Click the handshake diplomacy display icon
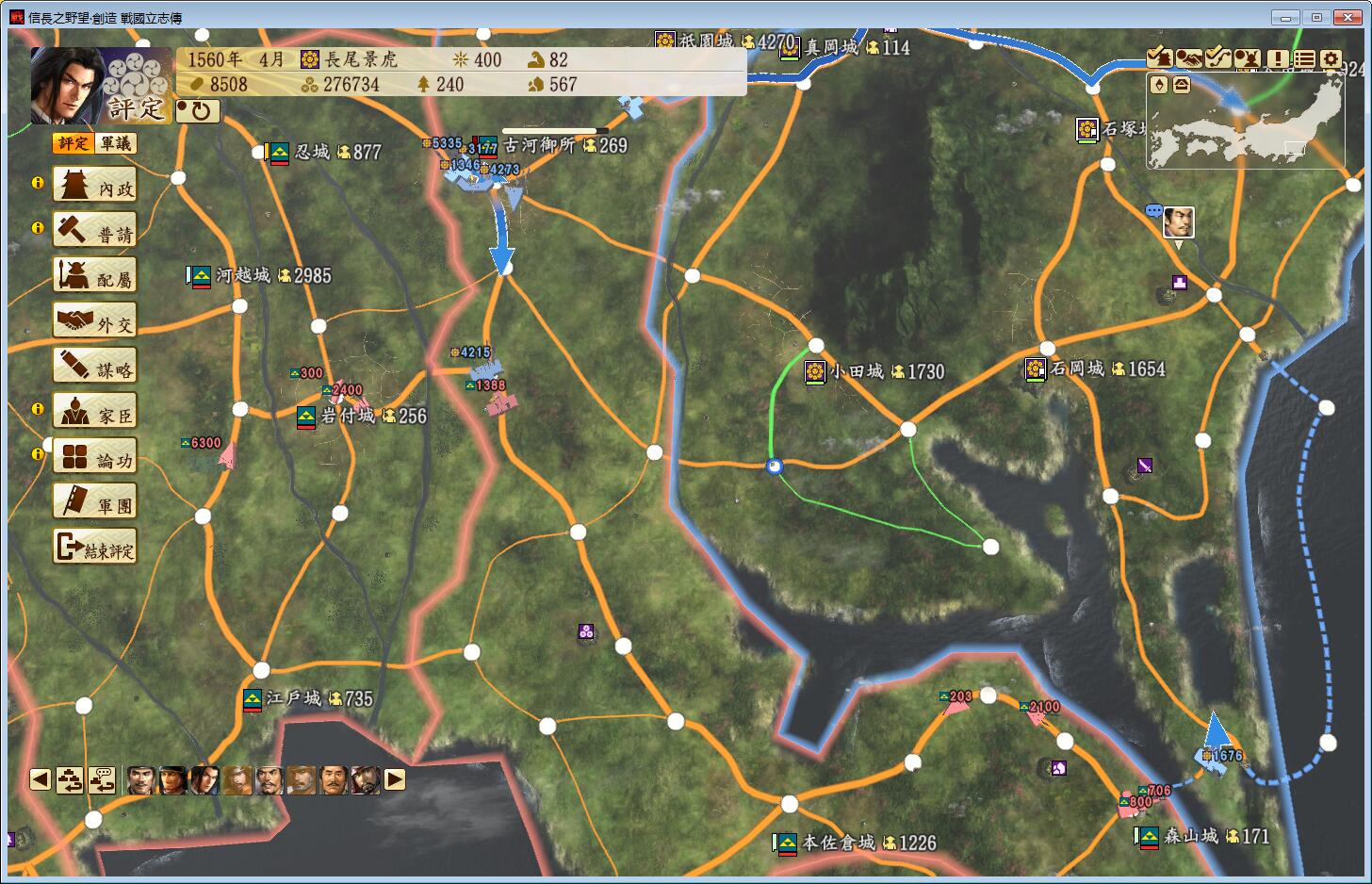The height and width of the screenshot is (884, 1372). pos(1189,58)
